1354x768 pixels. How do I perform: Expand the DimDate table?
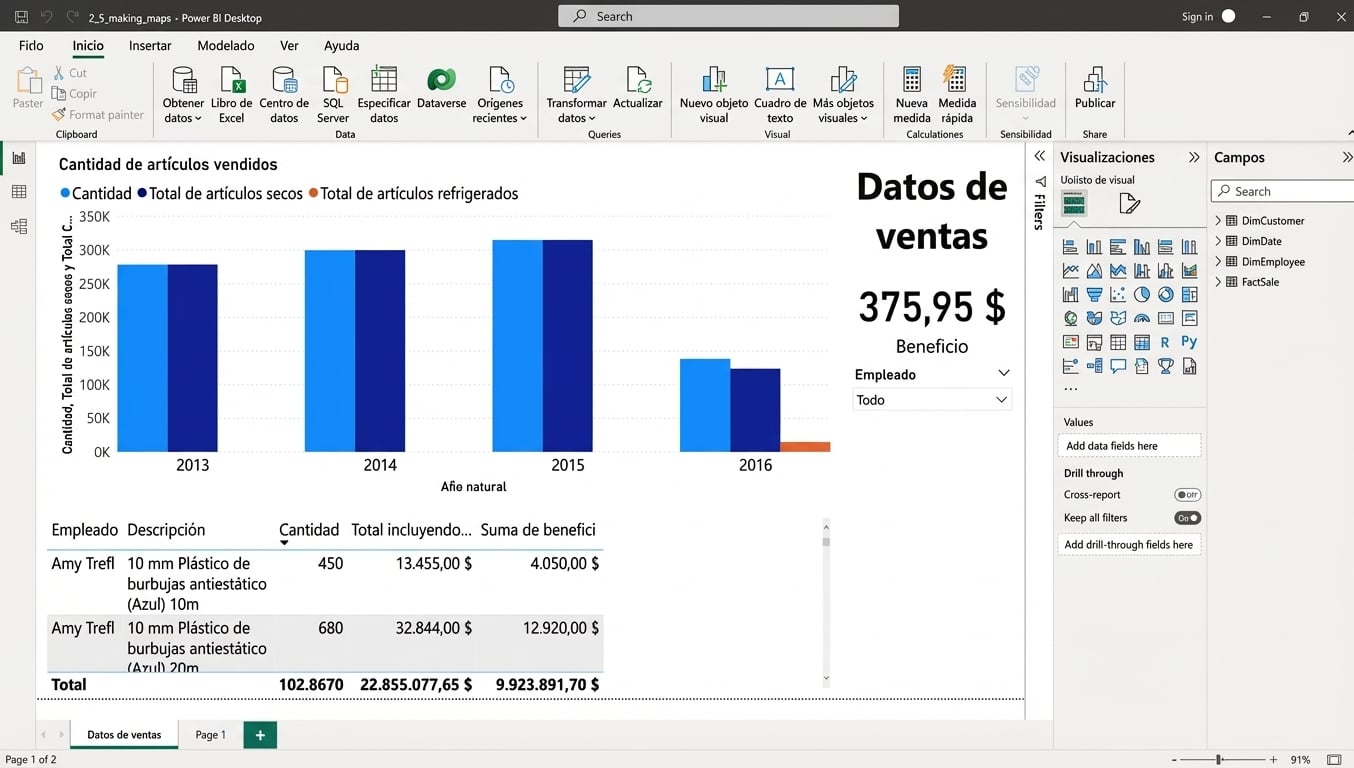click(1218, 241)
